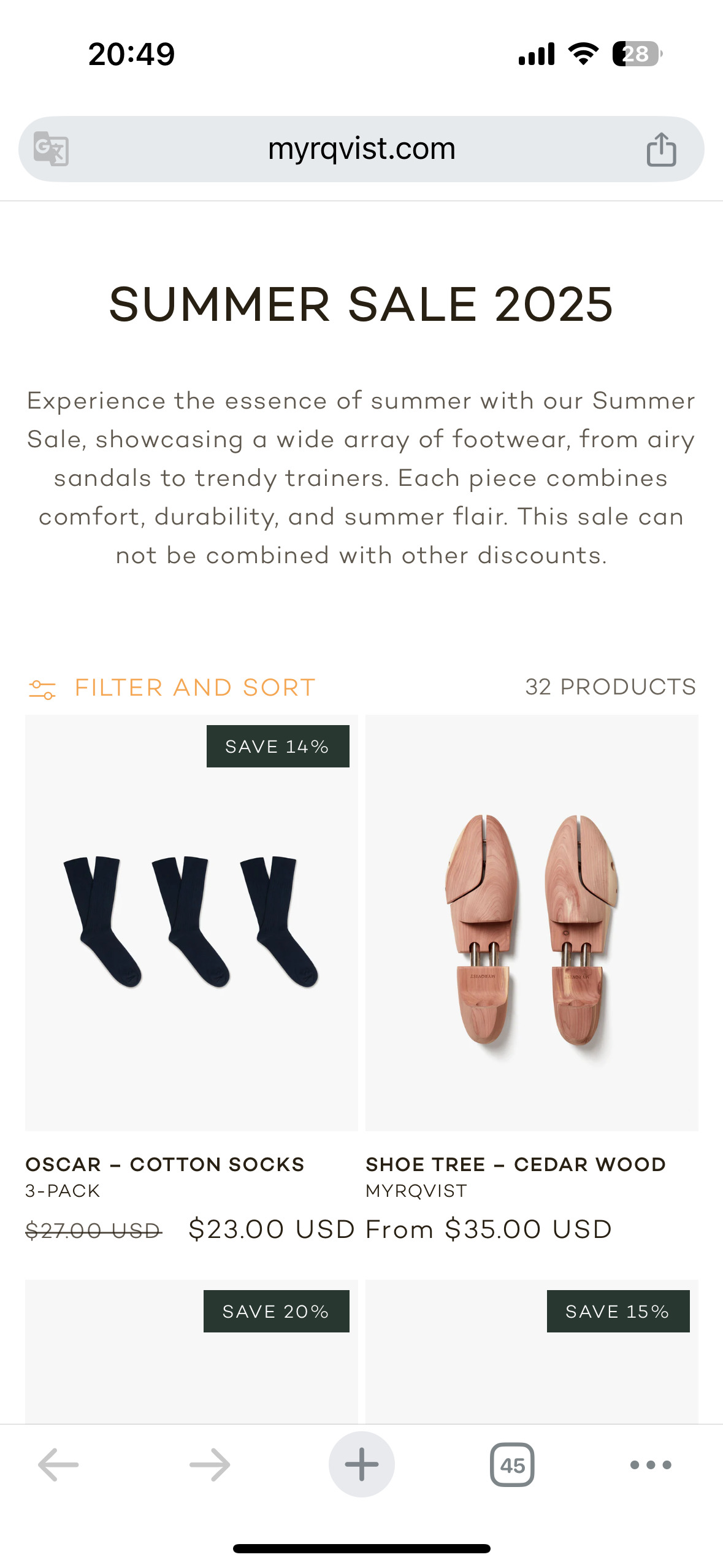Tap the Oscar – Cotton Socks title link
Image resolution: width=723 pixels, height=1568 pixels.
(165, 1164)
